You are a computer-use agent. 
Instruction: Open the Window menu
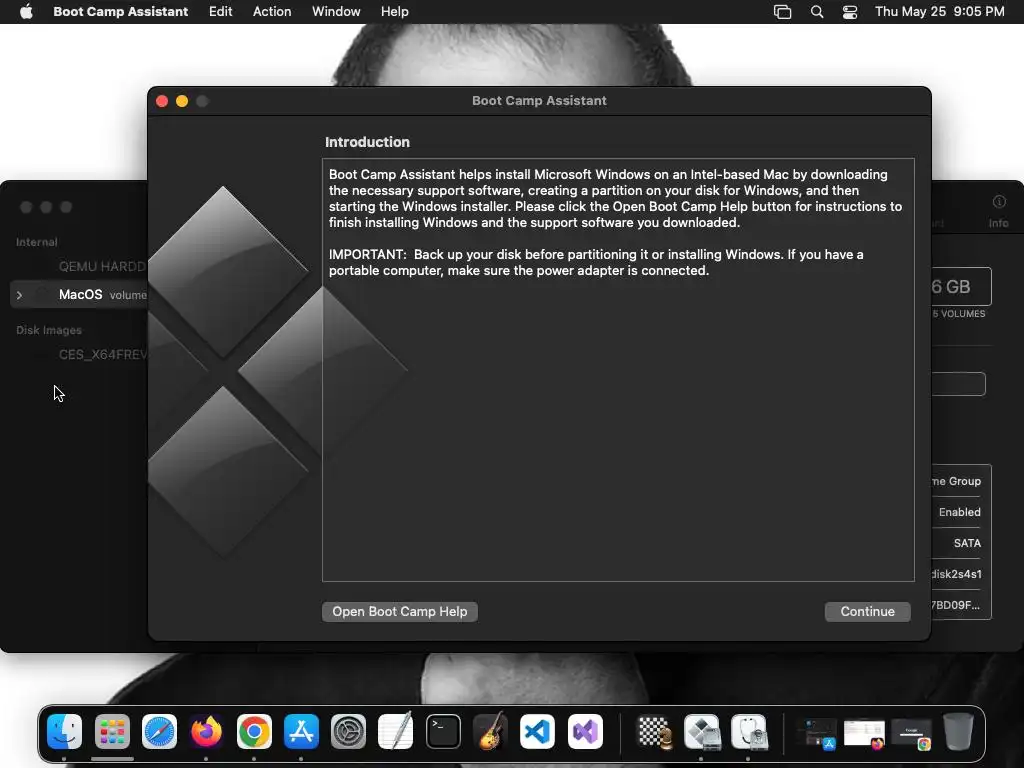[336, 12]
